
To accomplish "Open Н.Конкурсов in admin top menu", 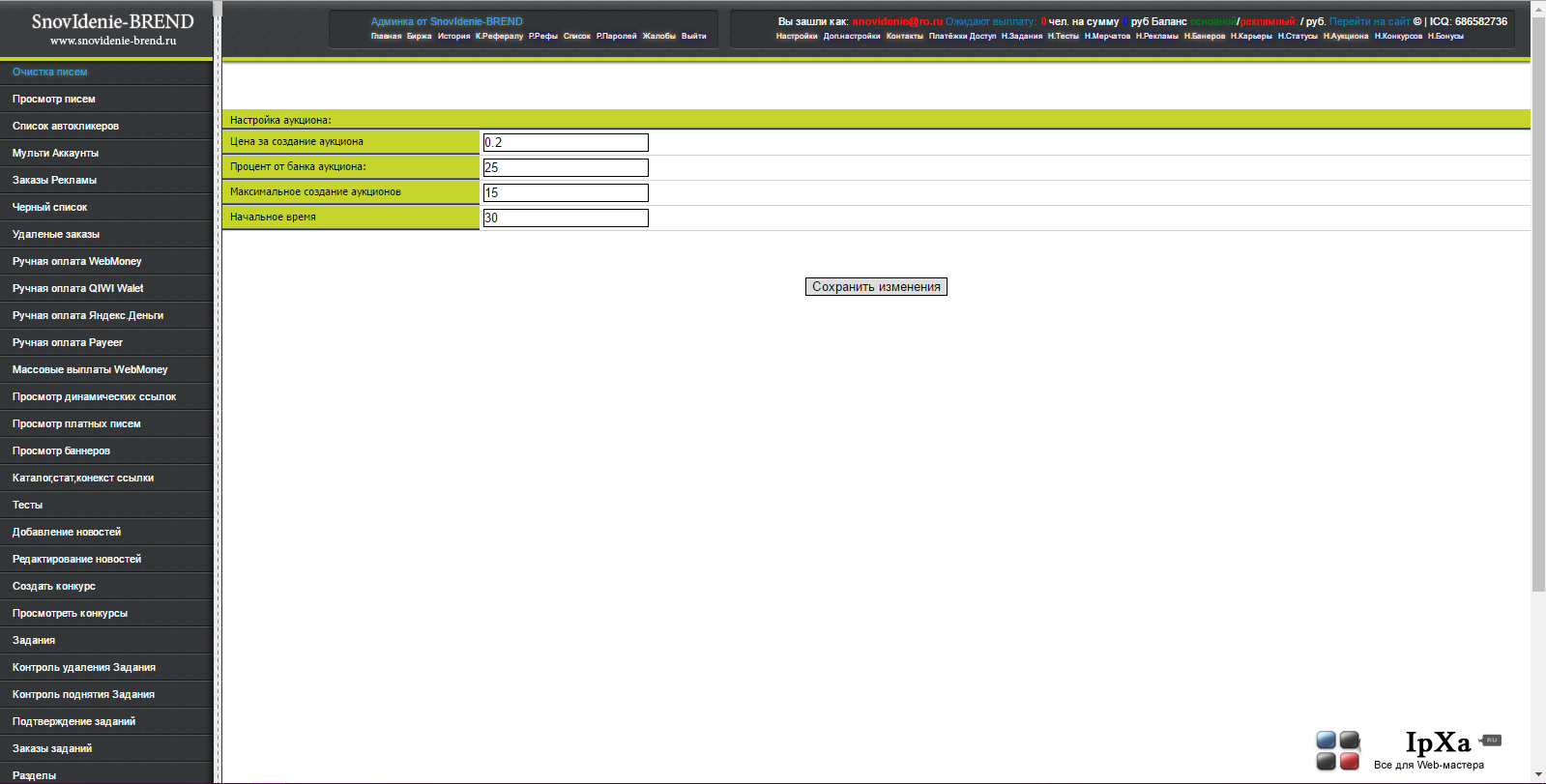I will [1398, 36].
